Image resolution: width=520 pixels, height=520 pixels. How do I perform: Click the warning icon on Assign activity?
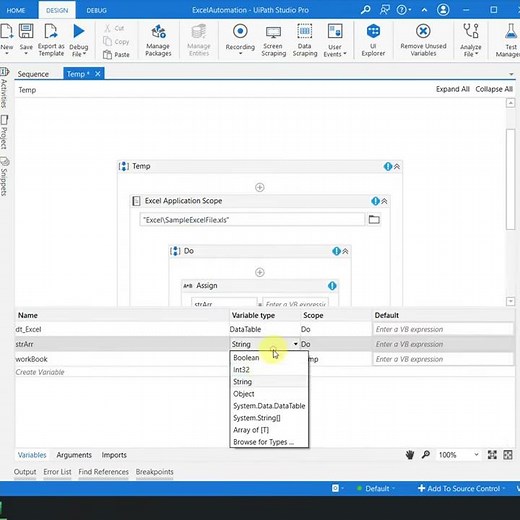click(332, 286)
